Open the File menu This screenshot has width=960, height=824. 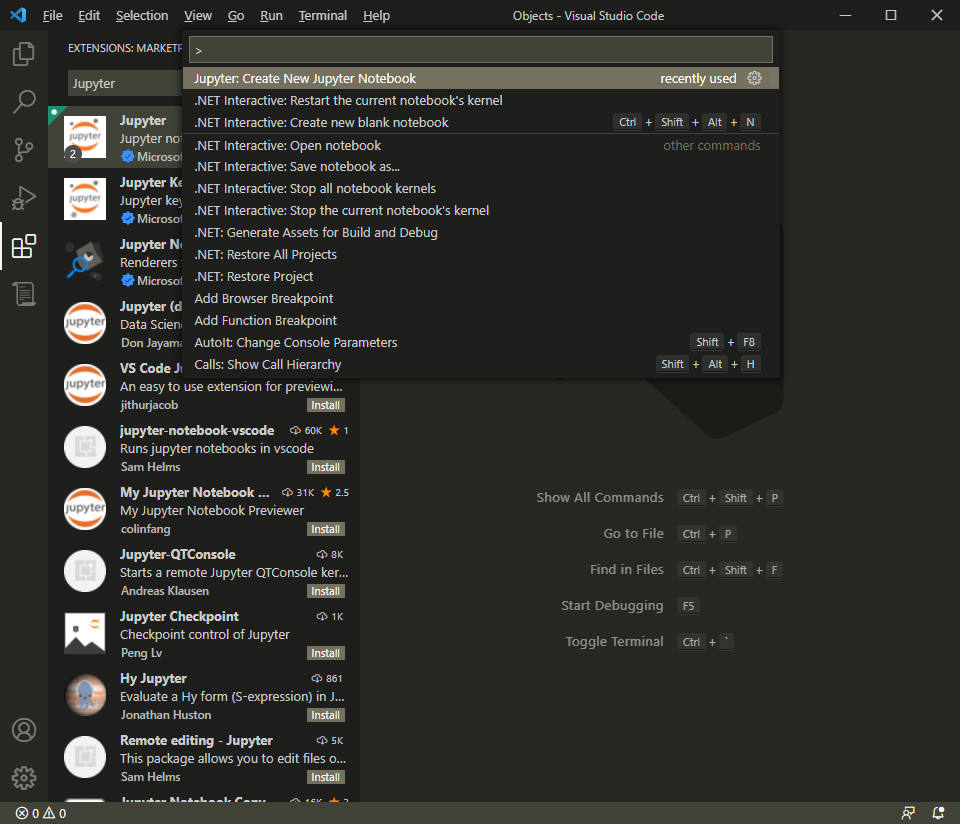(53, 15)
